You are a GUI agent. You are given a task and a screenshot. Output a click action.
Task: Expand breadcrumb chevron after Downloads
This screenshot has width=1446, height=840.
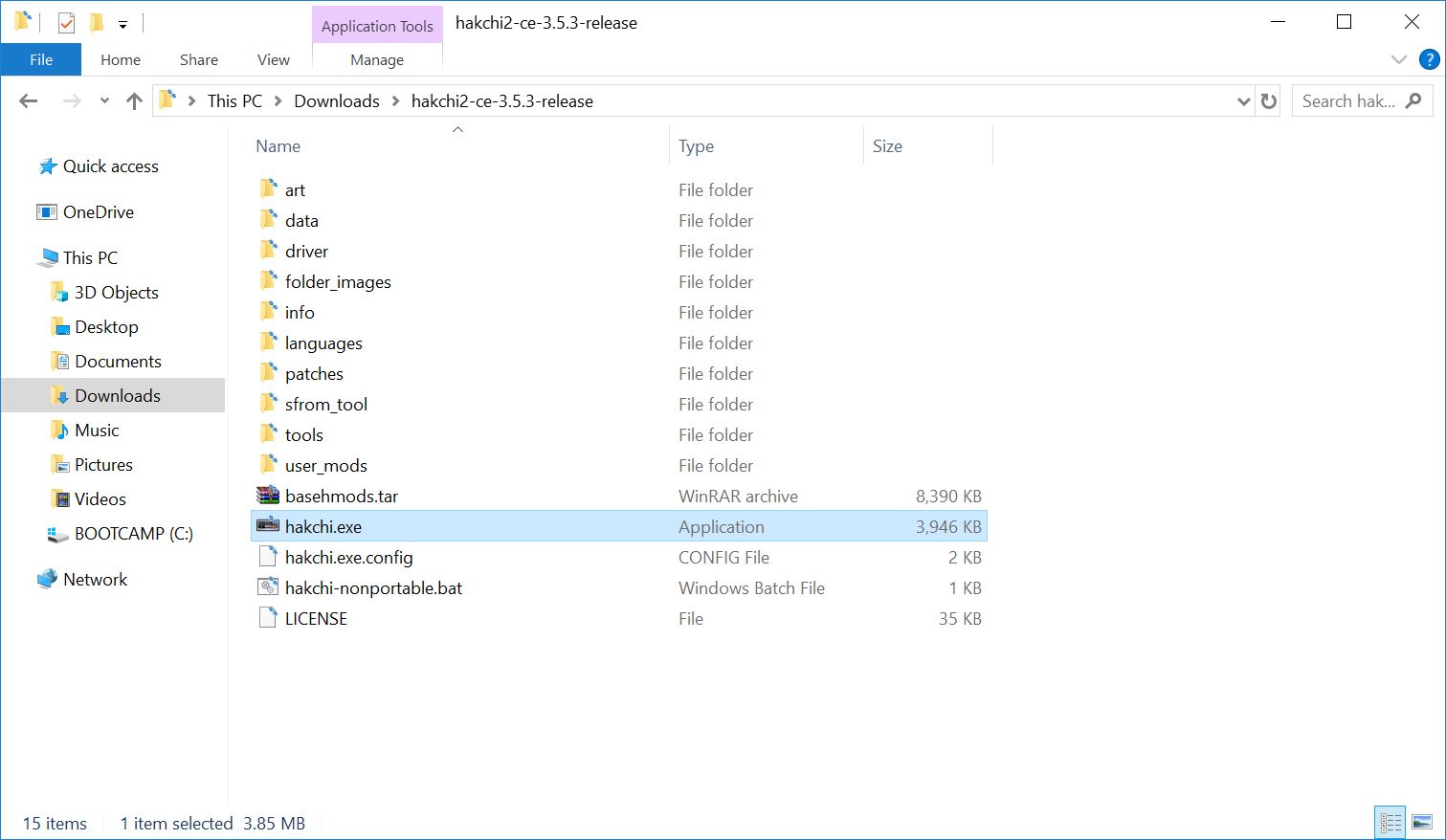point(395,101)
